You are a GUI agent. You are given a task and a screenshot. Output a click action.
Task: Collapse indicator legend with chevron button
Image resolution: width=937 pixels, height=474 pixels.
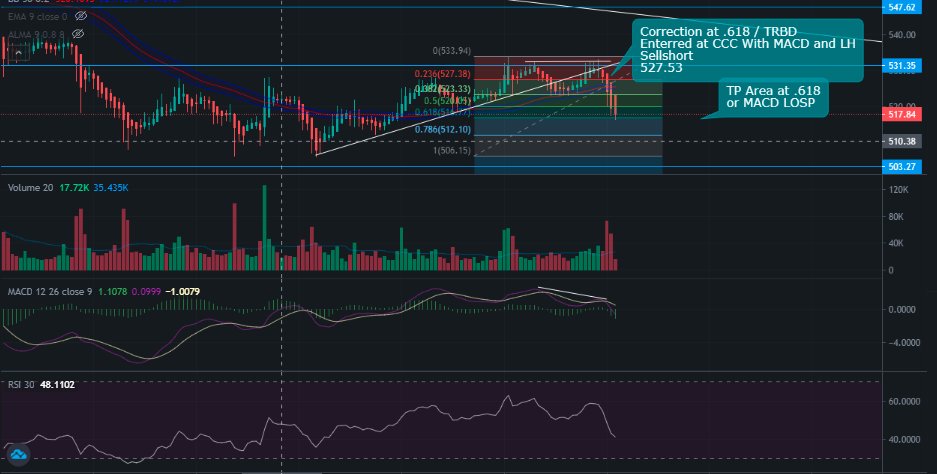[18, 53]
